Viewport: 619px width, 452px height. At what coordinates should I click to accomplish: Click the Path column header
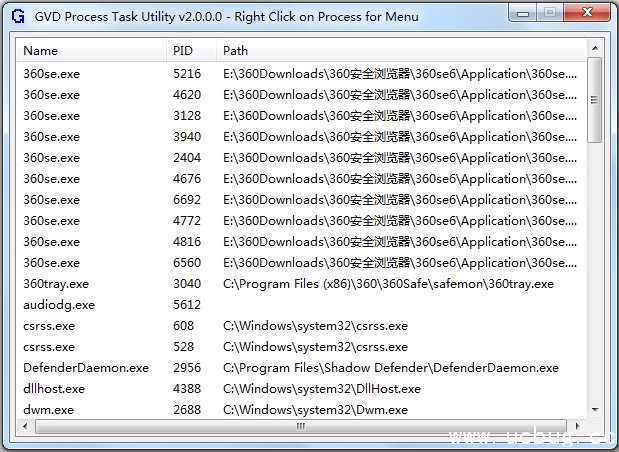pyautogui.click(x=400, y=51)
